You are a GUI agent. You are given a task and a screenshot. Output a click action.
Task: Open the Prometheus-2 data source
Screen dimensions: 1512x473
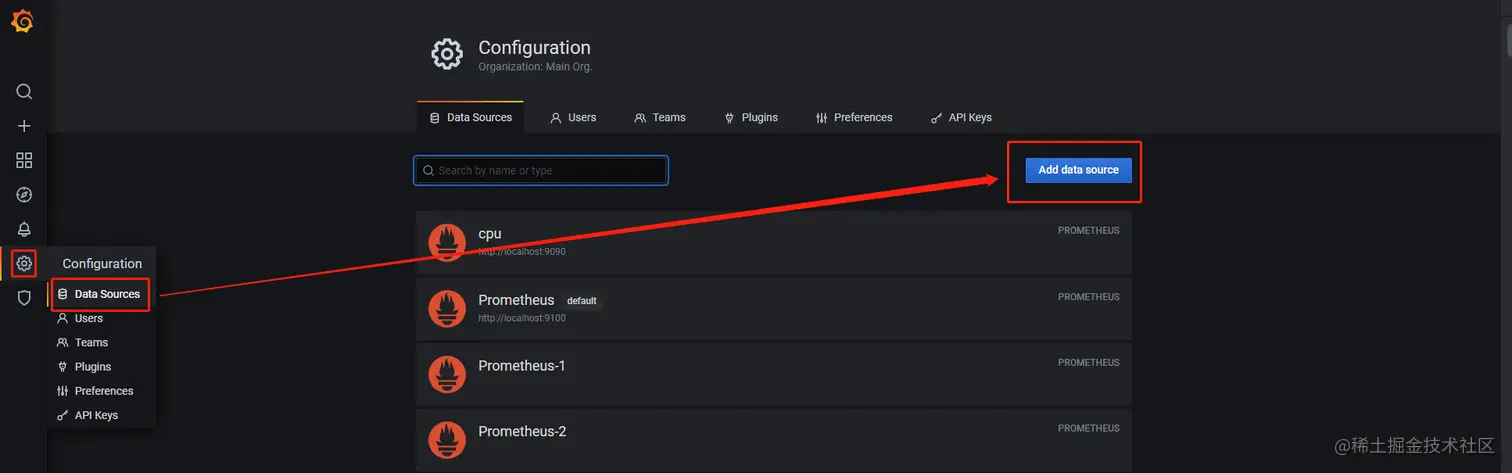774,440
